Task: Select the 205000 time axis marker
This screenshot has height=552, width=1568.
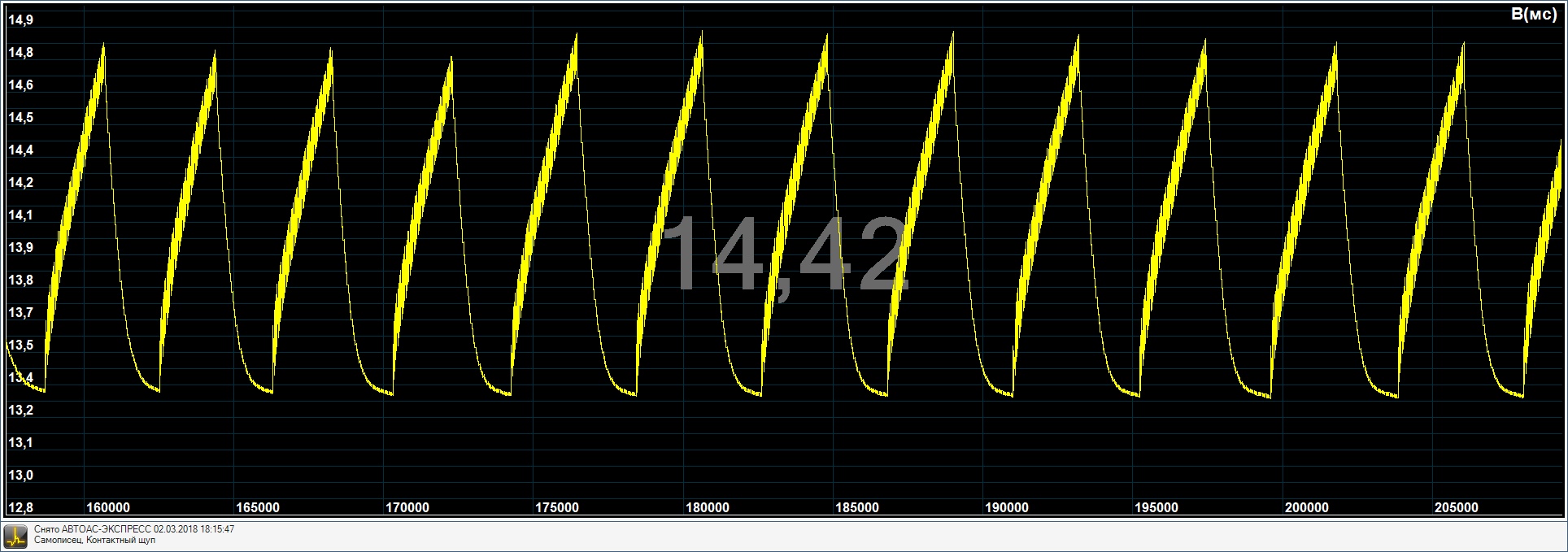Action: (x=1456, y=508)
